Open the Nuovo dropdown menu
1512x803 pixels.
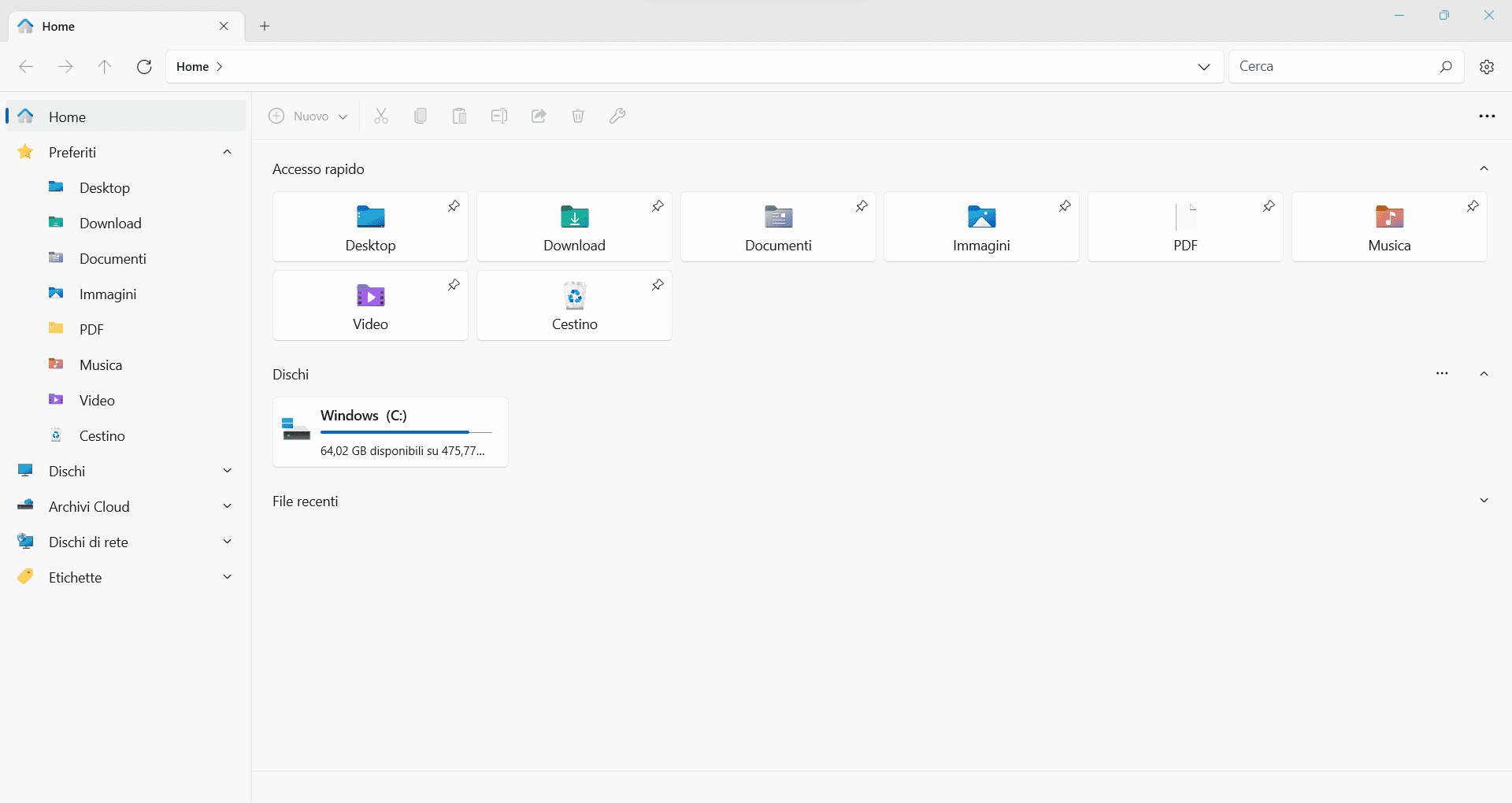(309, 117)
